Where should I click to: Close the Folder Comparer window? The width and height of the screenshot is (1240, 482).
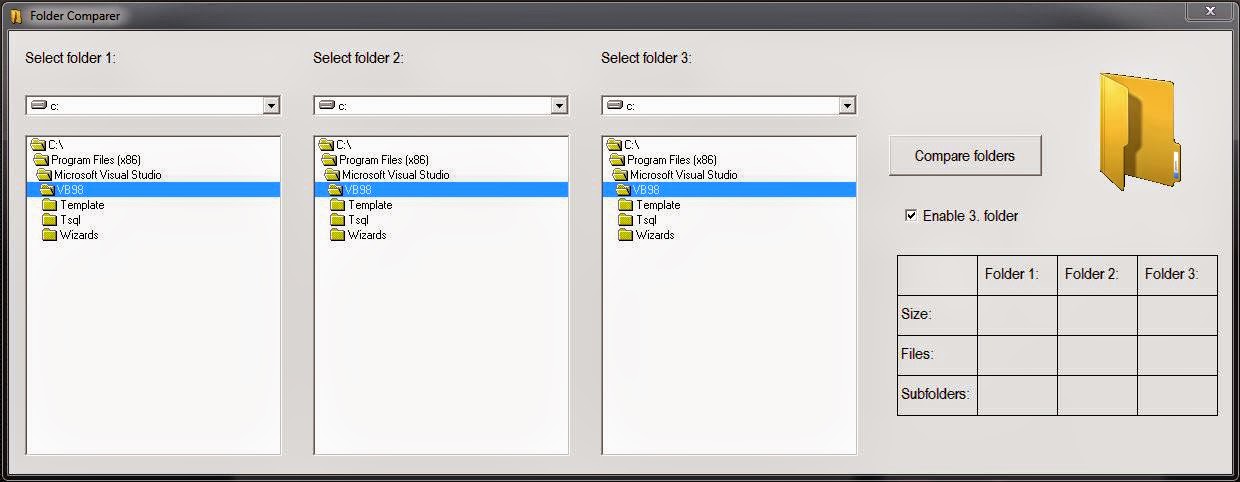pos(1209,11)
